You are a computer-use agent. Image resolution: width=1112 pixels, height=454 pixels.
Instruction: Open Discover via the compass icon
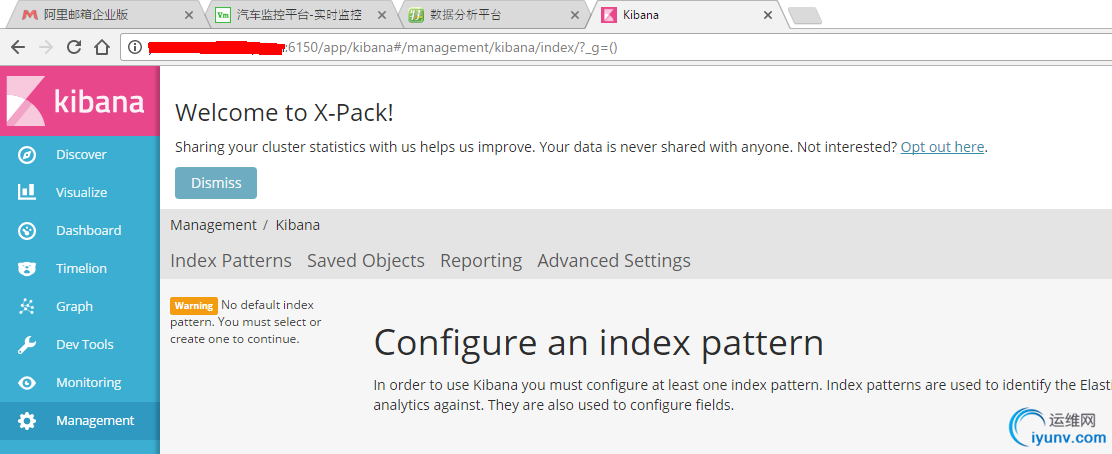click(27, 155)
